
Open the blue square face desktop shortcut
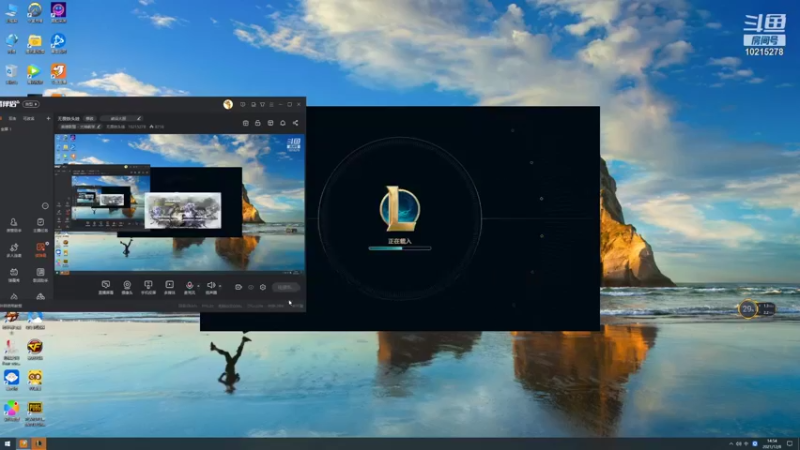coord(11,380)
